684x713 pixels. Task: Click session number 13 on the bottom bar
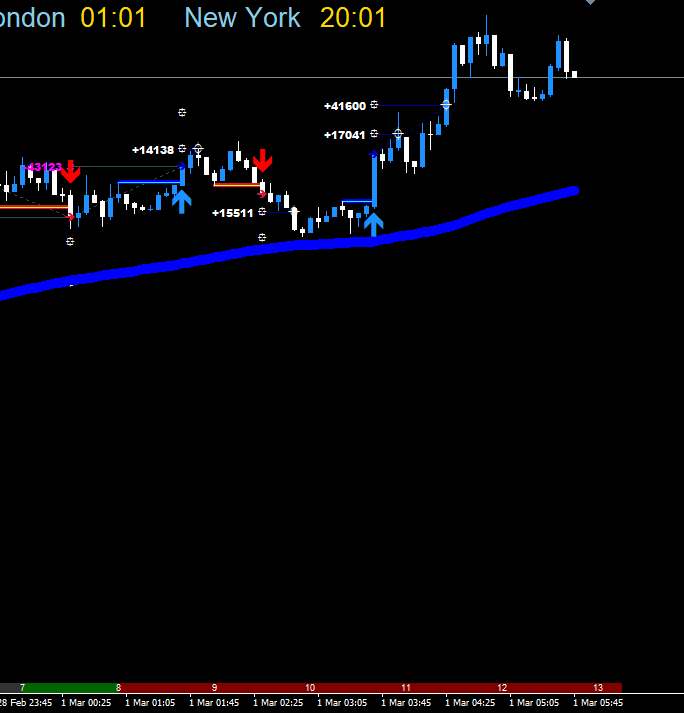598,688
